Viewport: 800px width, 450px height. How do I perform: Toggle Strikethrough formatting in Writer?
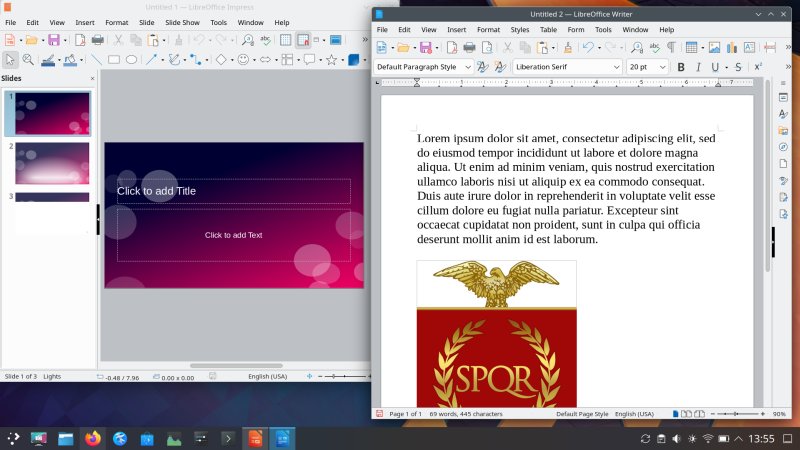738,67
